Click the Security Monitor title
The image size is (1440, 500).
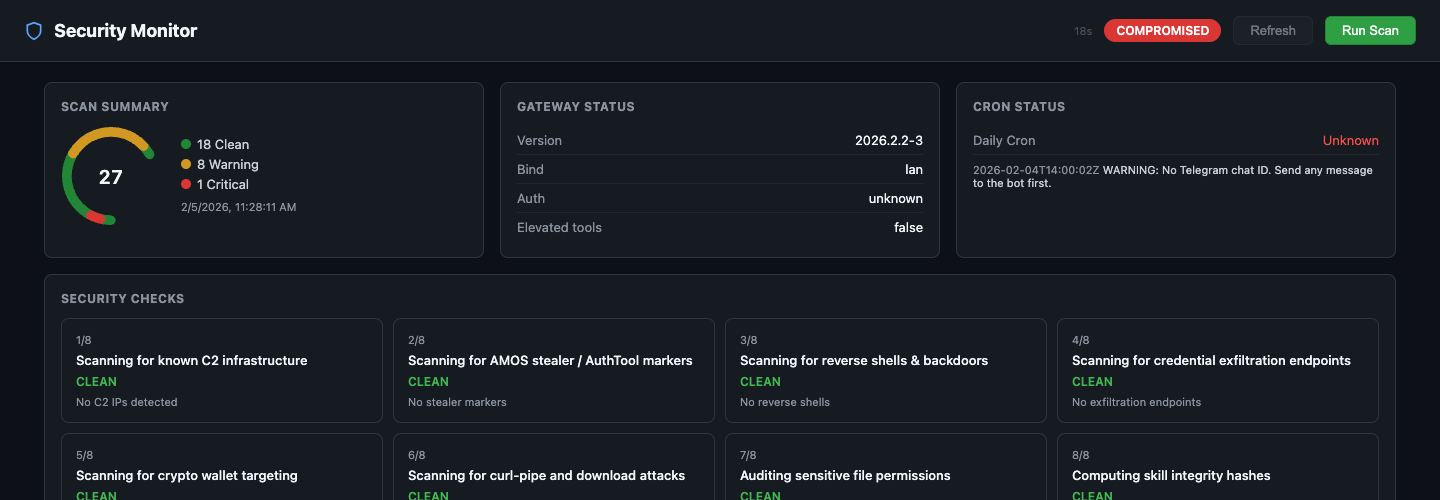pos(126,31)
